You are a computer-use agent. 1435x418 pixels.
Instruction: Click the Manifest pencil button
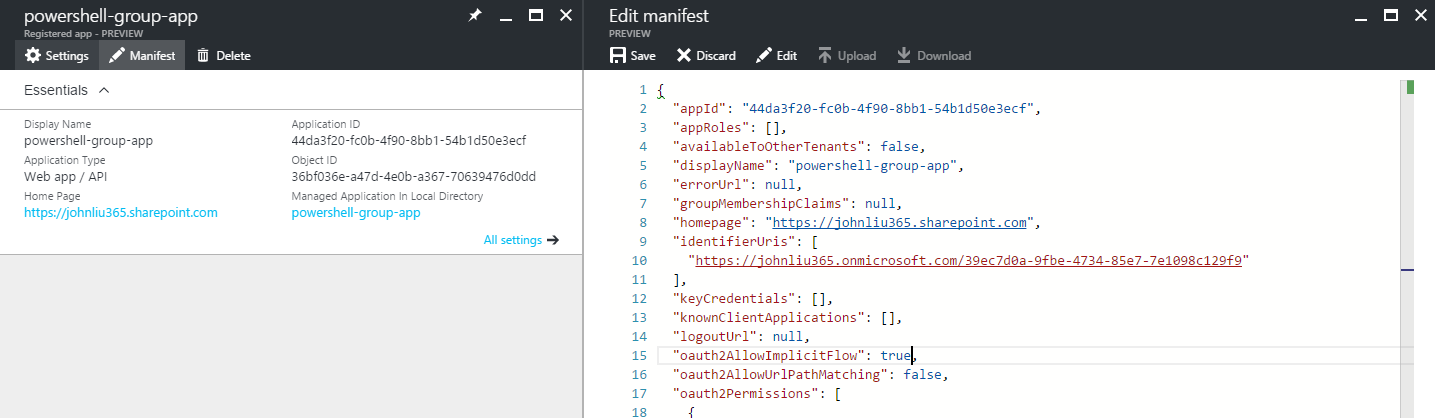coord(143,56)
